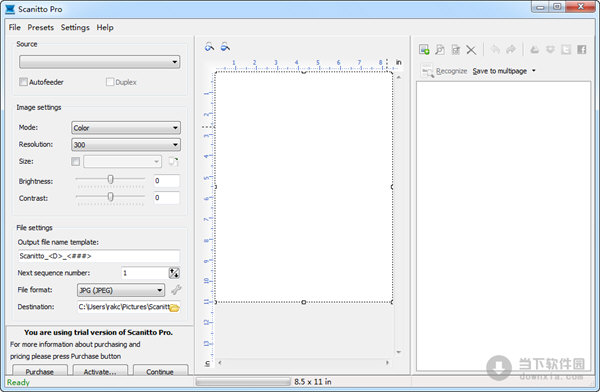Click the page orientation icon beside Size
The width and height of the screenshot is (600, 392).
(173, 162)
